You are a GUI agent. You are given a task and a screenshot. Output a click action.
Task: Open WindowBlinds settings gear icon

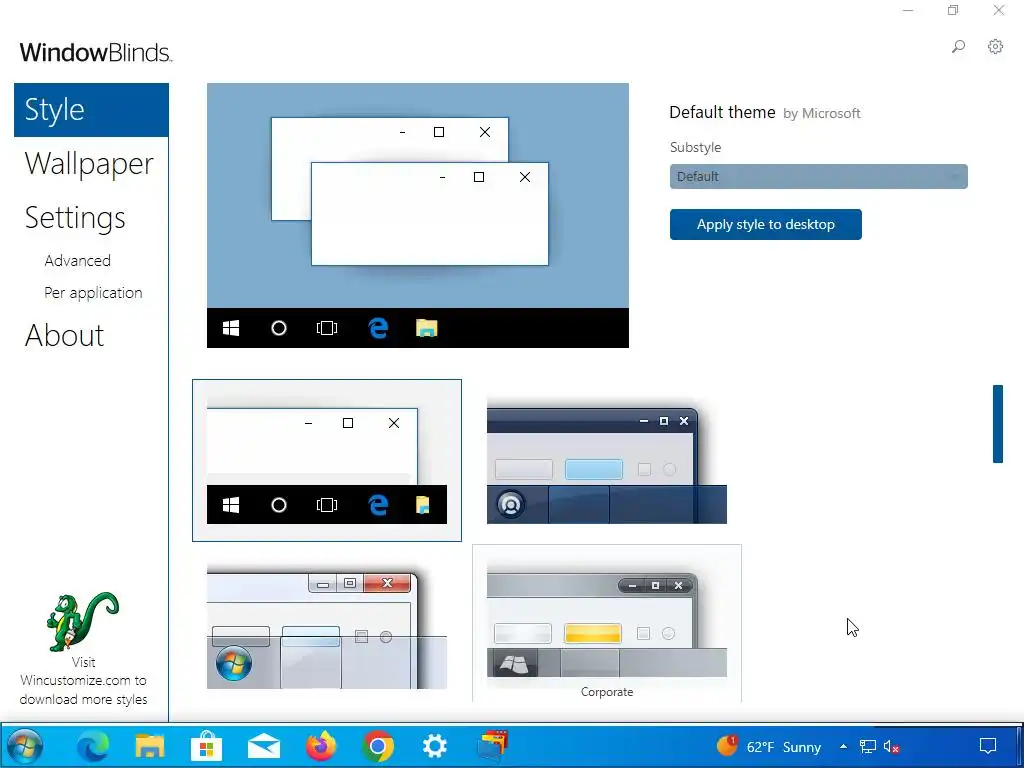click(x=995, y=46)
